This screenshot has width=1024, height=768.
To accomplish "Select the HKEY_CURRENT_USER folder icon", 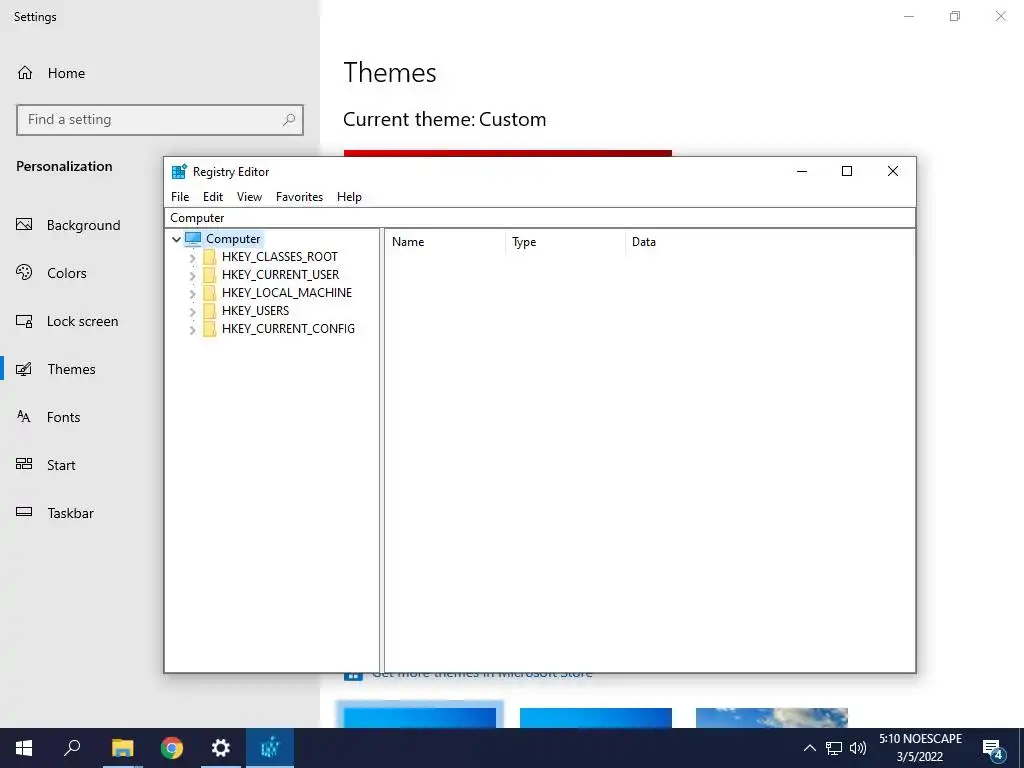I will [209, 275].
